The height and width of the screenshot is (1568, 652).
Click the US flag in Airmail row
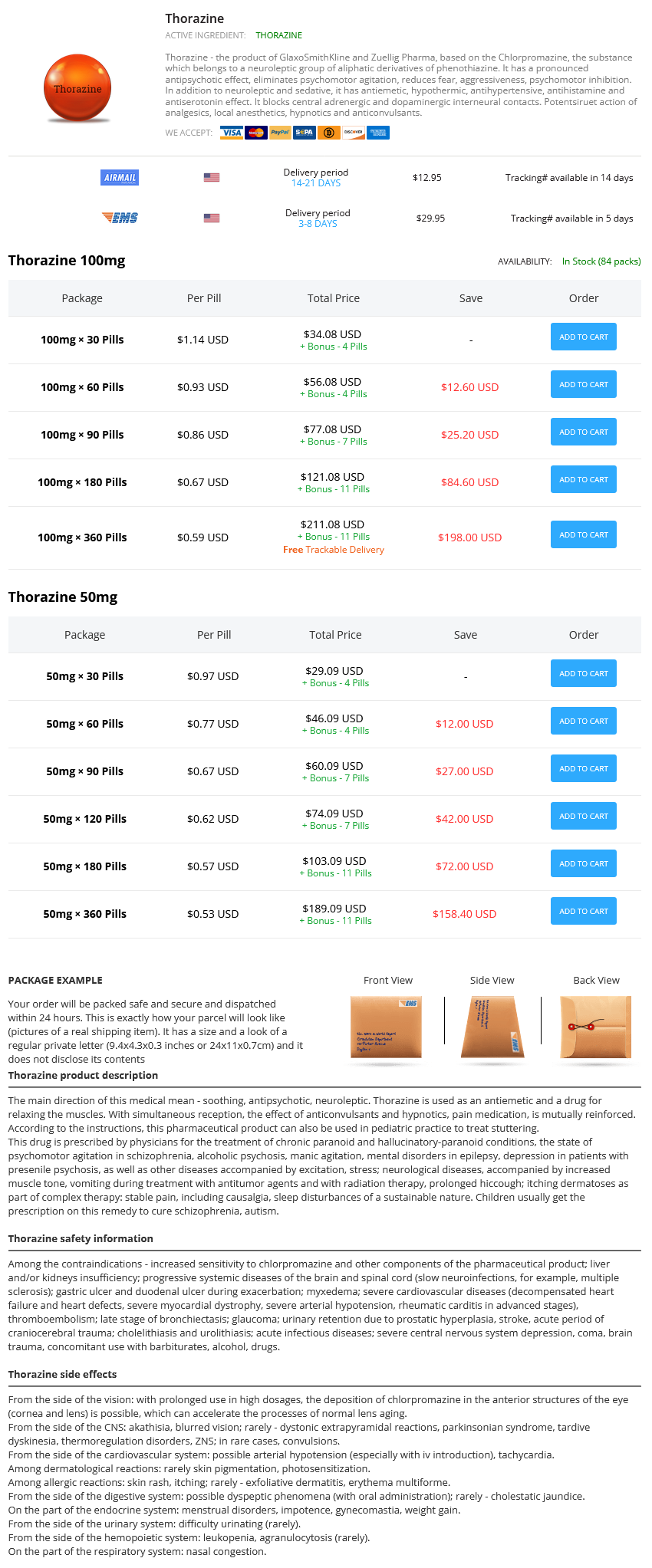click(212, 177)
